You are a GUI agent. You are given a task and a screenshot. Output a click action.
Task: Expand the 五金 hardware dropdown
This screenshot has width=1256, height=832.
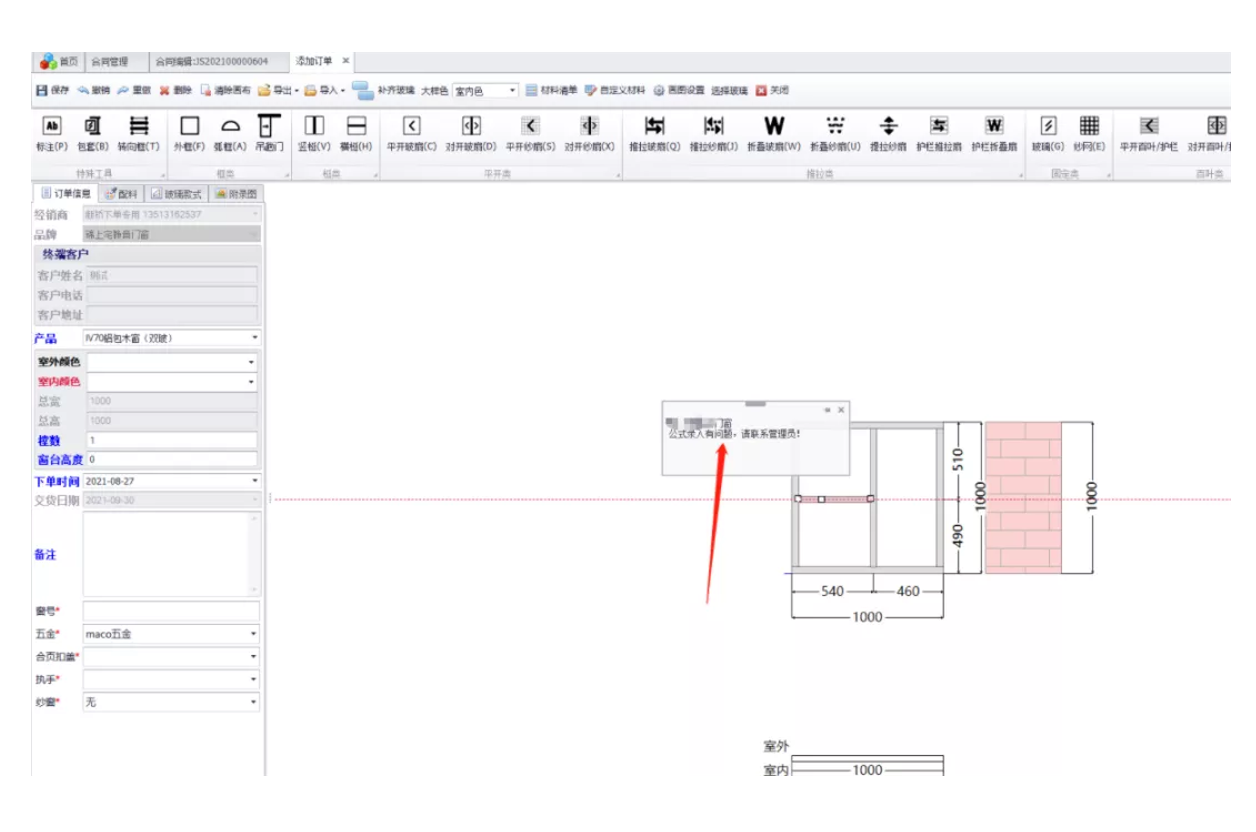coord(252,634)
